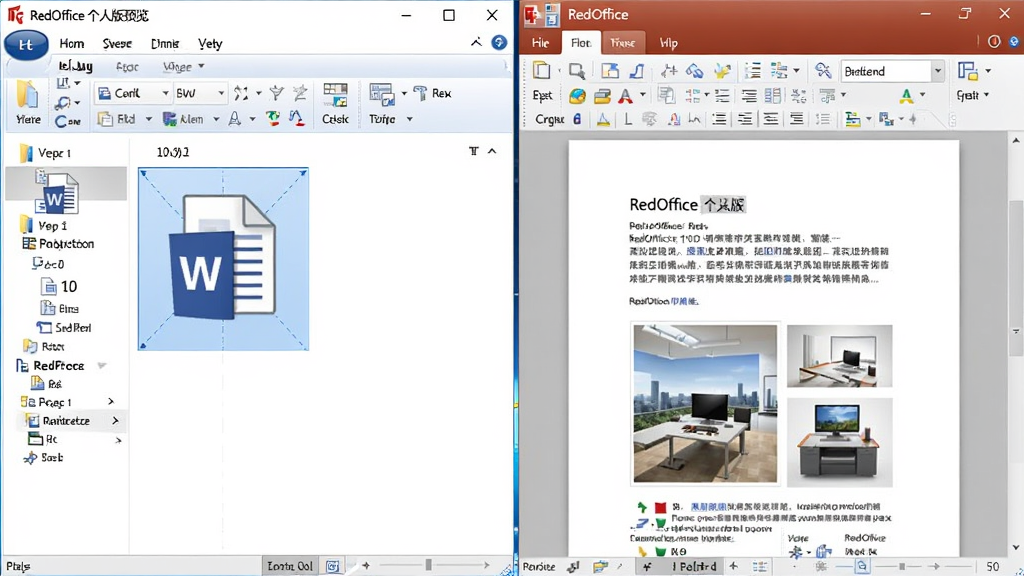The height and width of the screenshot is (576, 1024).
Task: Collapse the RedFtoce tree section
Action: (102, 366)
